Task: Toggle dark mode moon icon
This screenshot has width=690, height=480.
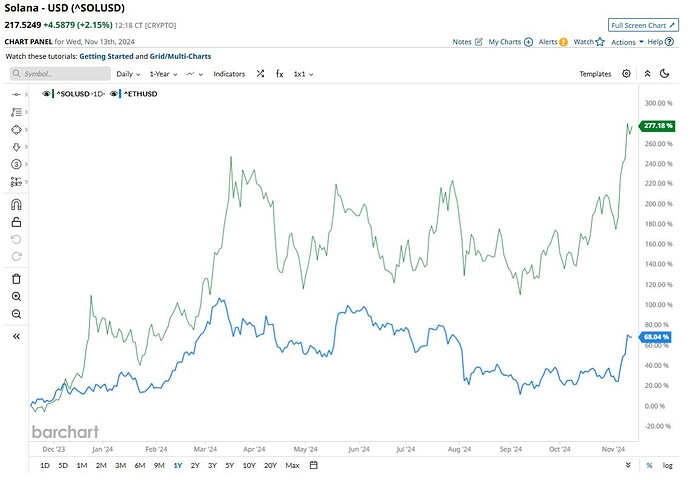Action: pyautogui.click(x=664, y=74)
